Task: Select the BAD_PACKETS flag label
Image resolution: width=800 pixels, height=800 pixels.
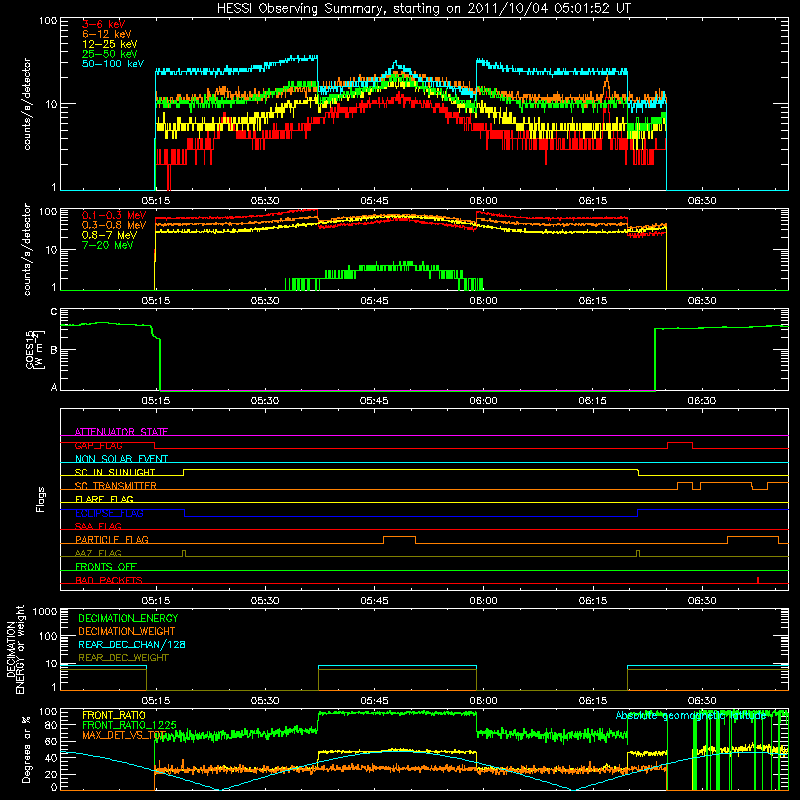Action: tap(109, 580)
